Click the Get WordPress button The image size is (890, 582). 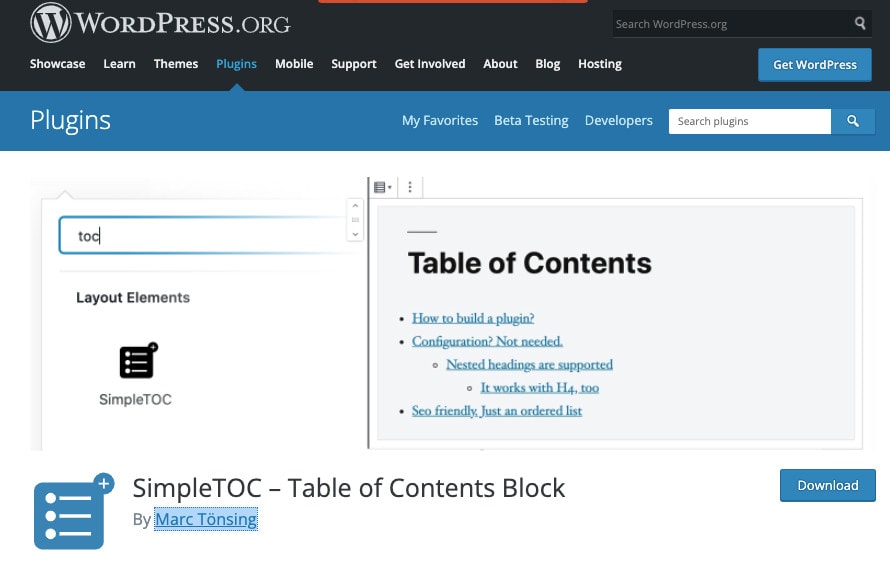click(x=815, y=65)
